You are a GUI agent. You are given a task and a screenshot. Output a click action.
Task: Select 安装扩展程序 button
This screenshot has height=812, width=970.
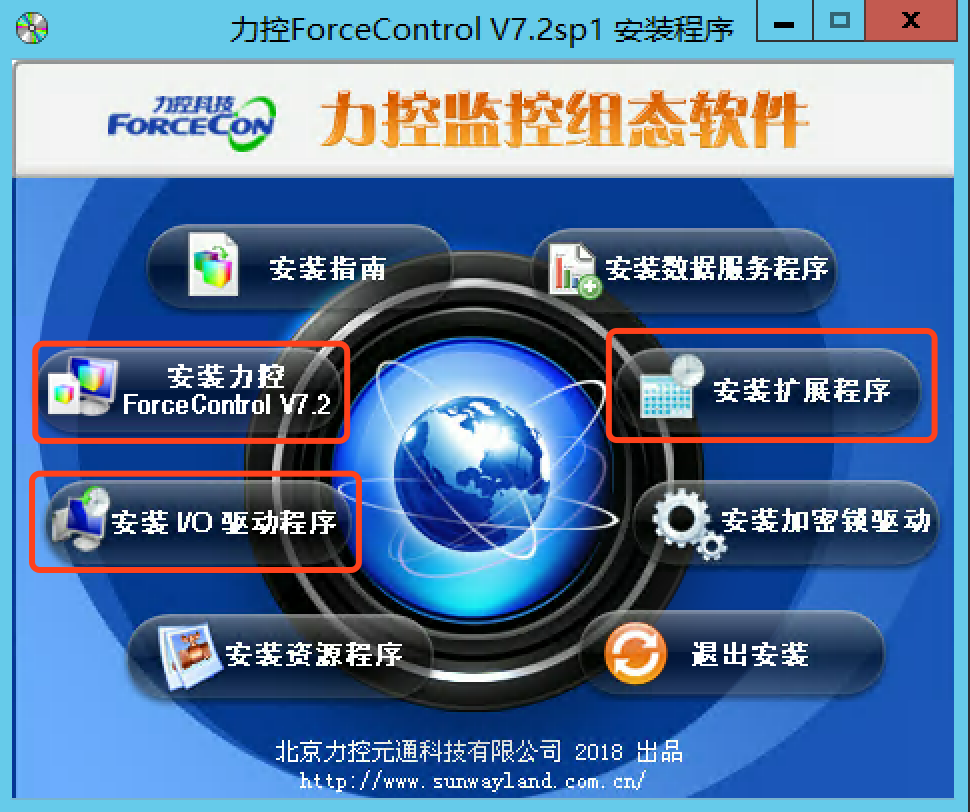768,390
